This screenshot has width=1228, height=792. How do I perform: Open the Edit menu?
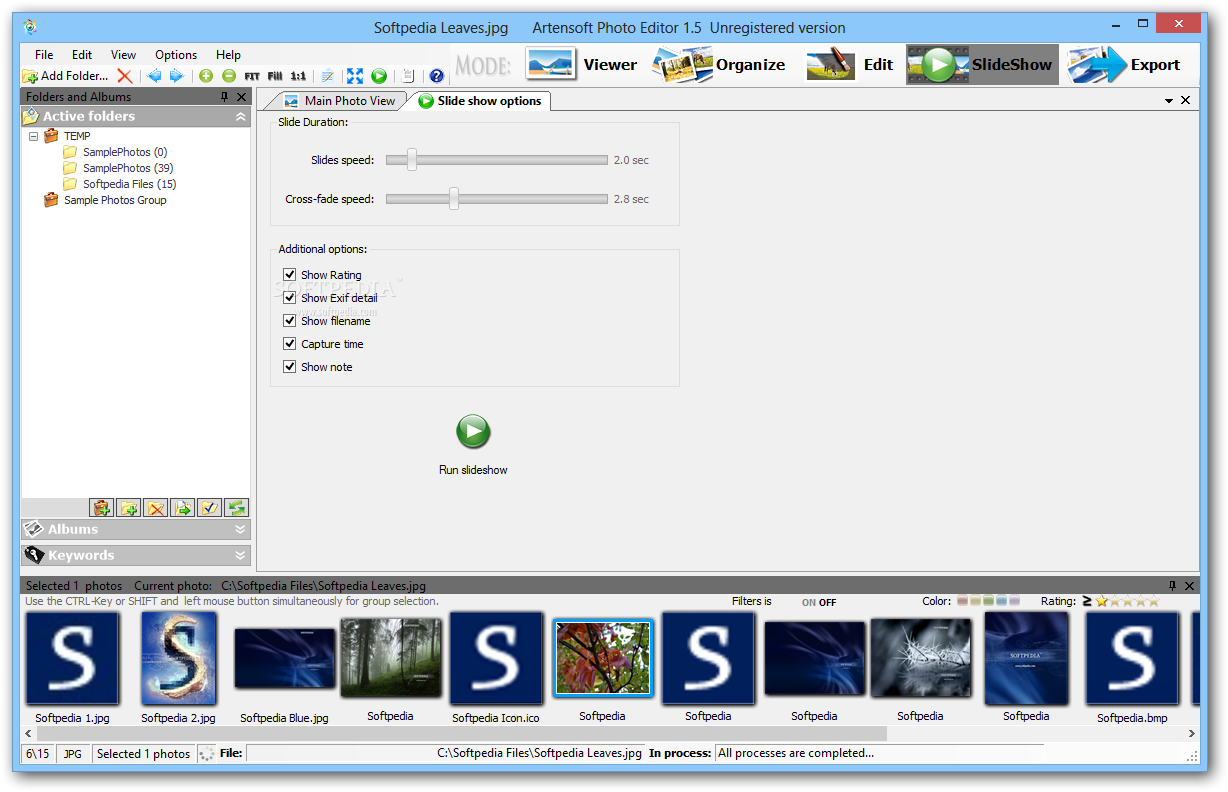point(82,55)
